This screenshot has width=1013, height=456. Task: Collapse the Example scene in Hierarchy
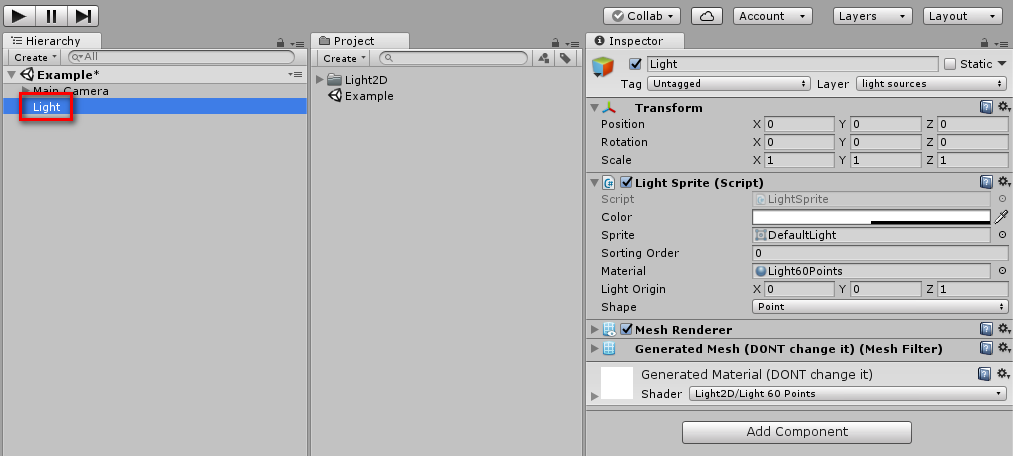11,75
